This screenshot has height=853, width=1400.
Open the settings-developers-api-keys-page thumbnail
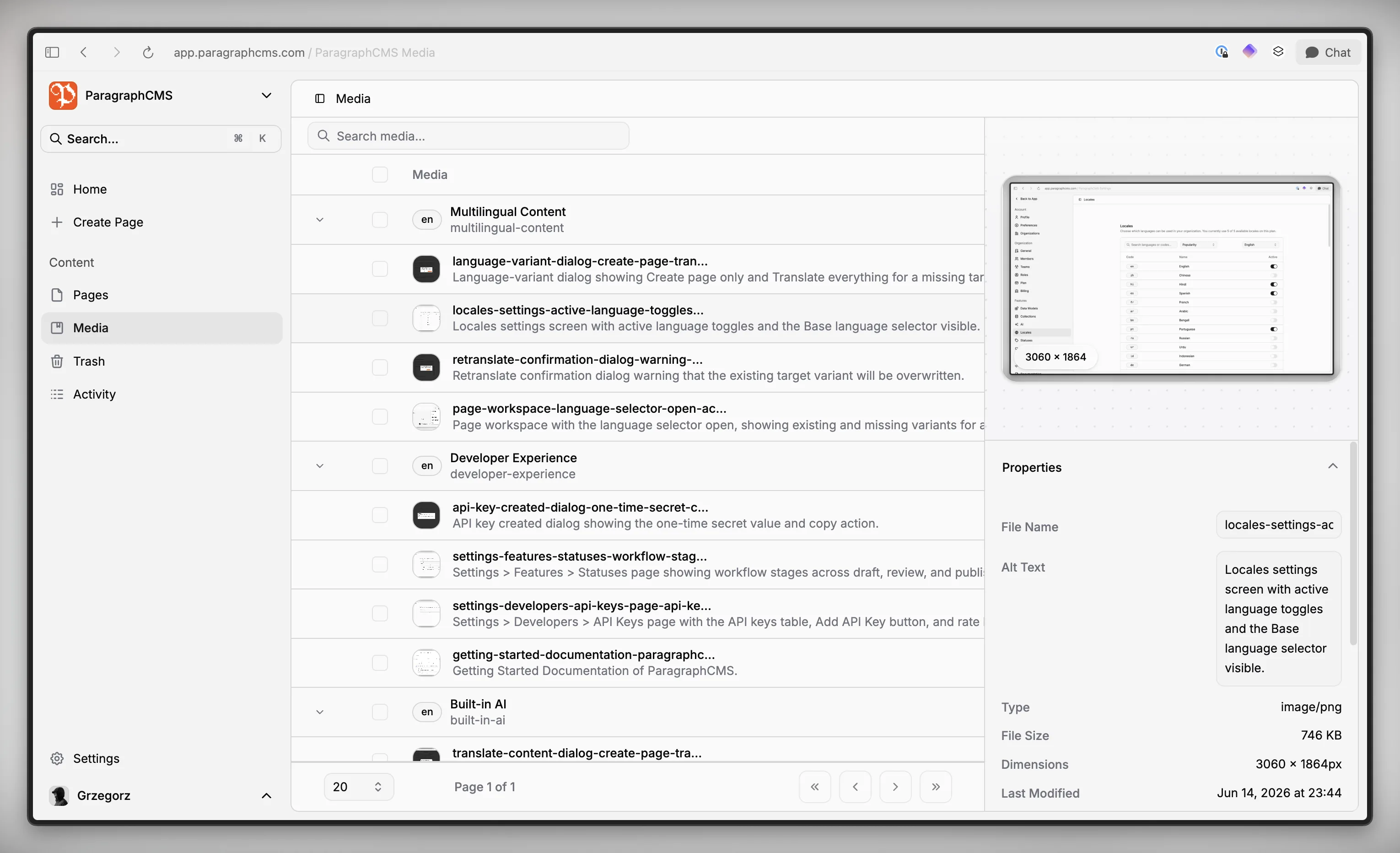(426, 614)
